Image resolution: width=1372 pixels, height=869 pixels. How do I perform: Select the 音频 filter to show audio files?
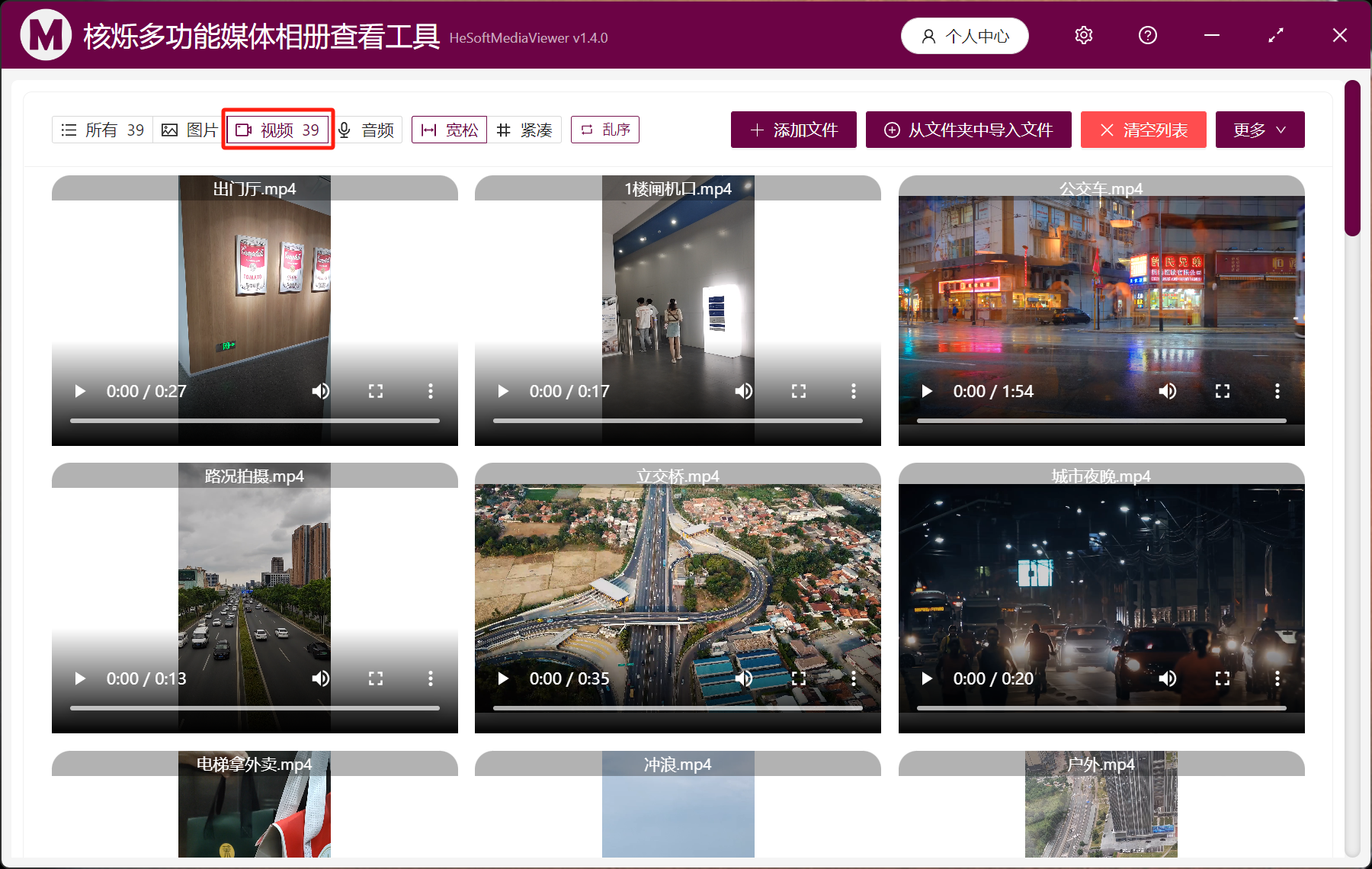pos(367,130)
